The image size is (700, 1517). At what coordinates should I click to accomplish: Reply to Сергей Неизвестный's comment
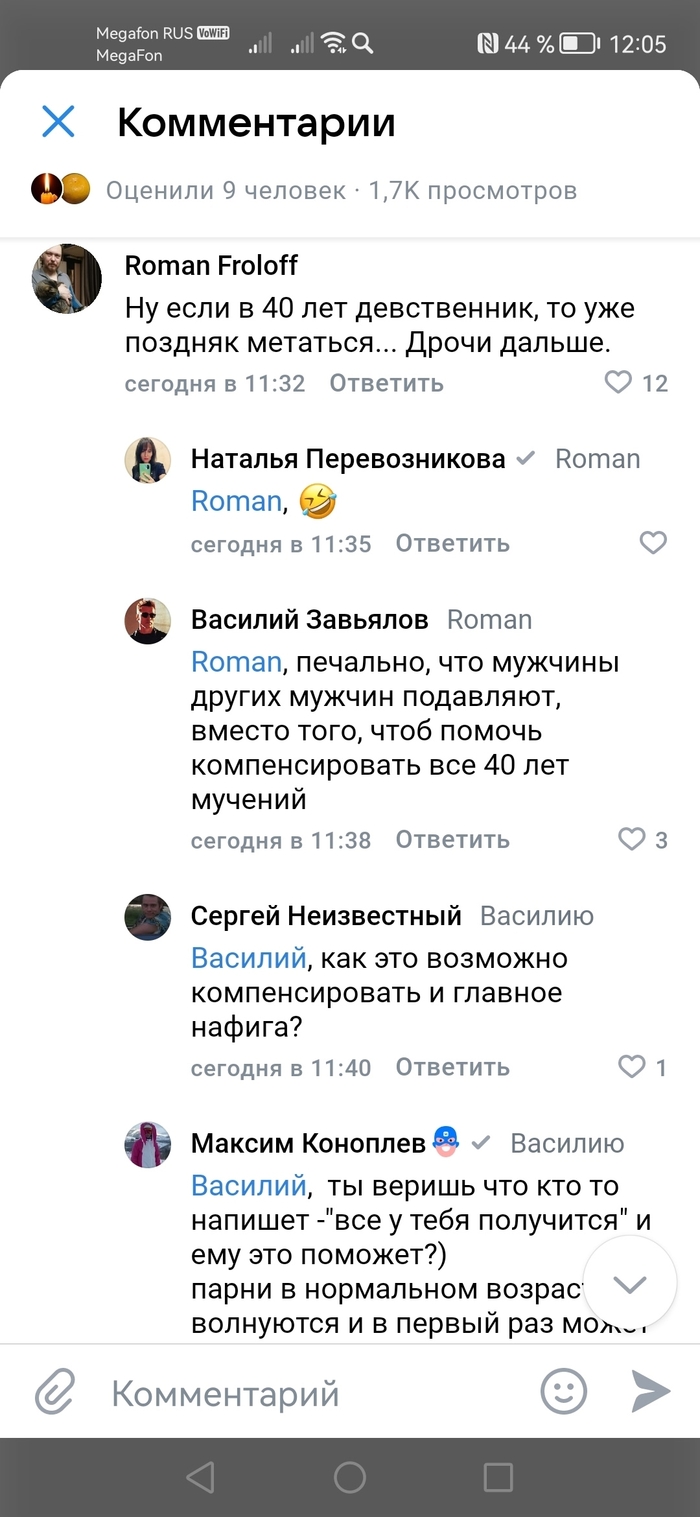coord(452,1068)
